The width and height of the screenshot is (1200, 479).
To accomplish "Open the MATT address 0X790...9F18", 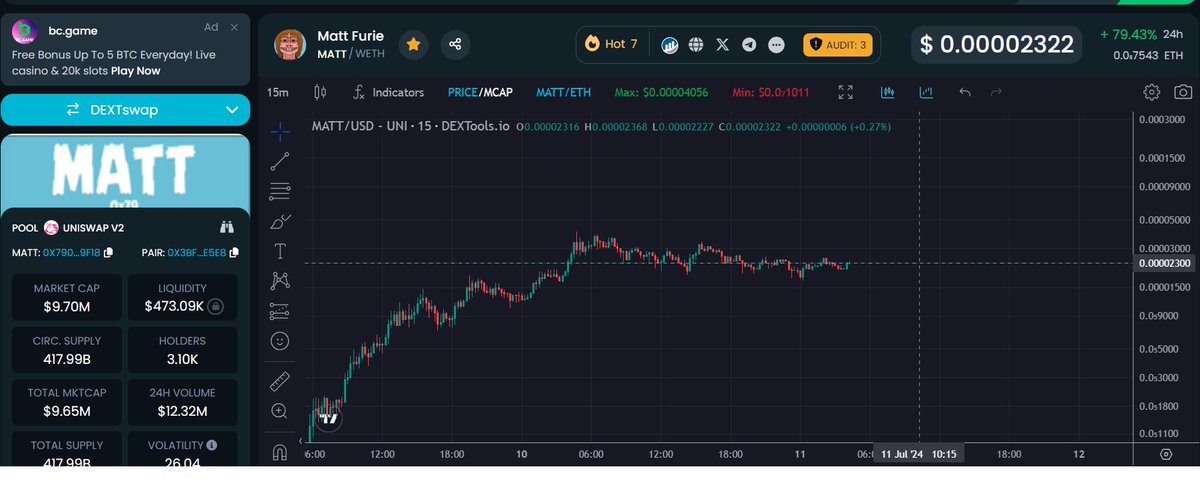I will [72, 252].
